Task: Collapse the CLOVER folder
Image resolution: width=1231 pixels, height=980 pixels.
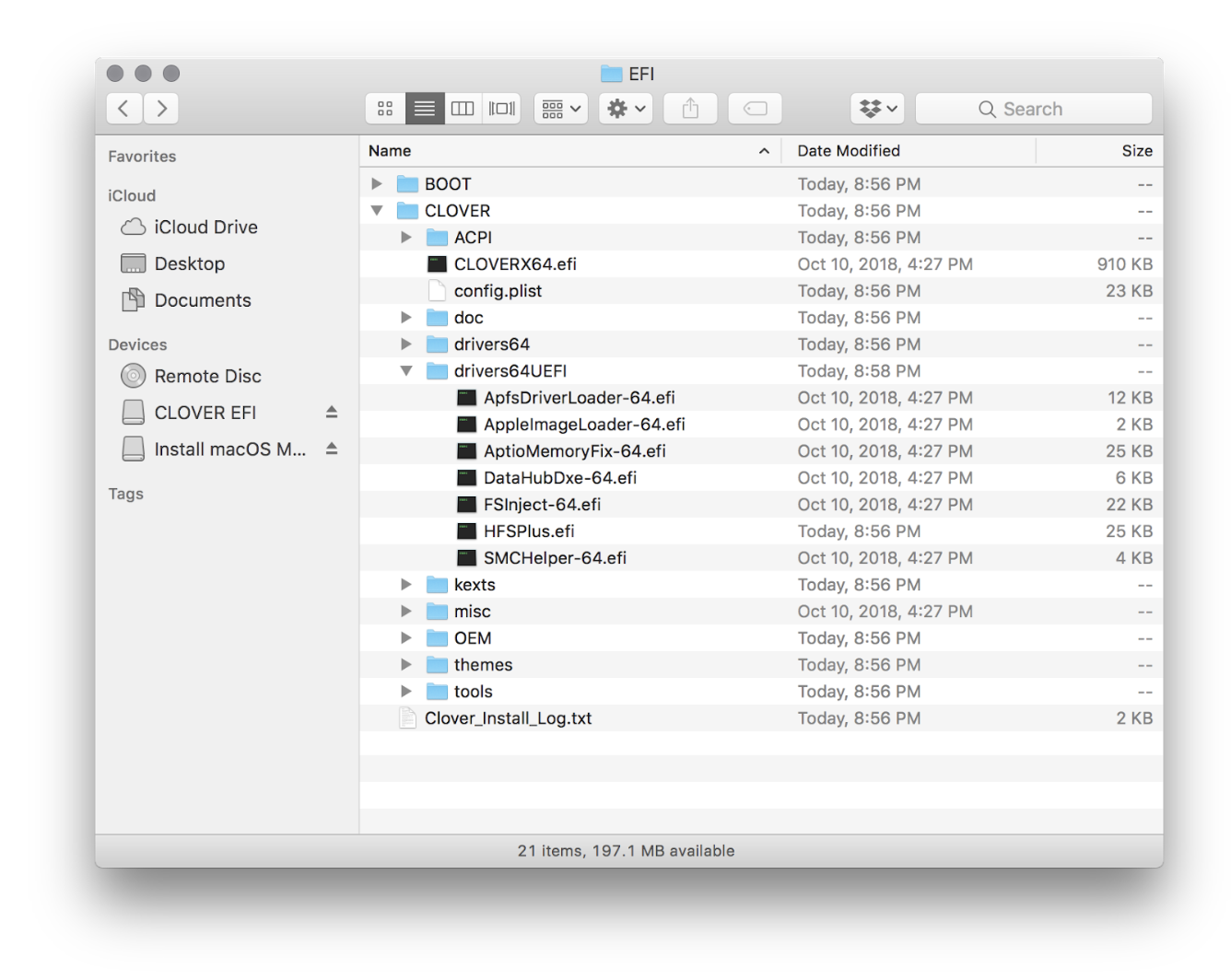Action: 376,211
